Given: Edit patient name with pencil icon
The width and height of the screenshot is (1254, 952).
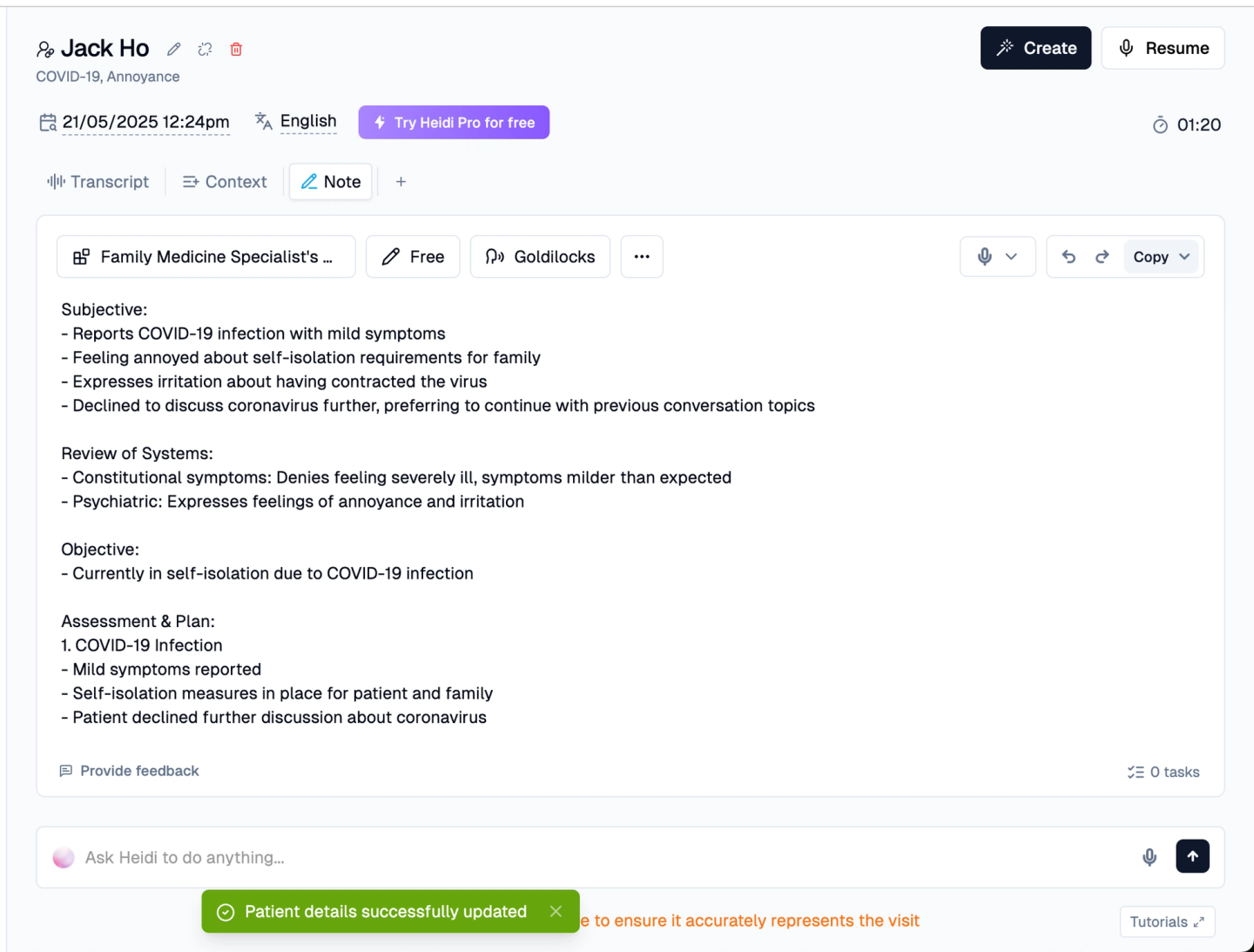Looking at the screenshot, I should point(174,49).
